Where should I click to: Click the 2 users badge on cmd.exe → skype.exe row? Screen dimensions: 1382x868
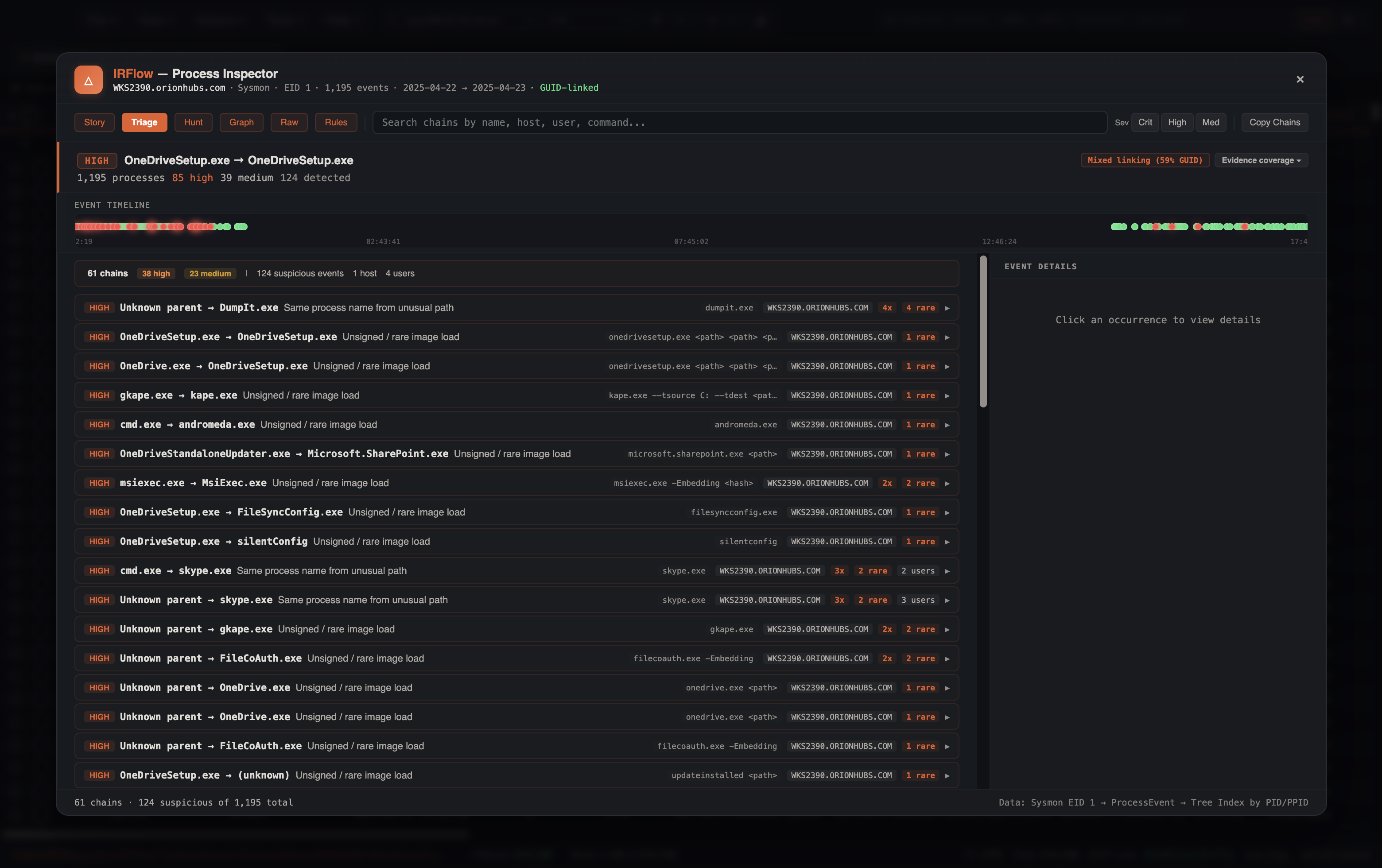click(918, 571)
